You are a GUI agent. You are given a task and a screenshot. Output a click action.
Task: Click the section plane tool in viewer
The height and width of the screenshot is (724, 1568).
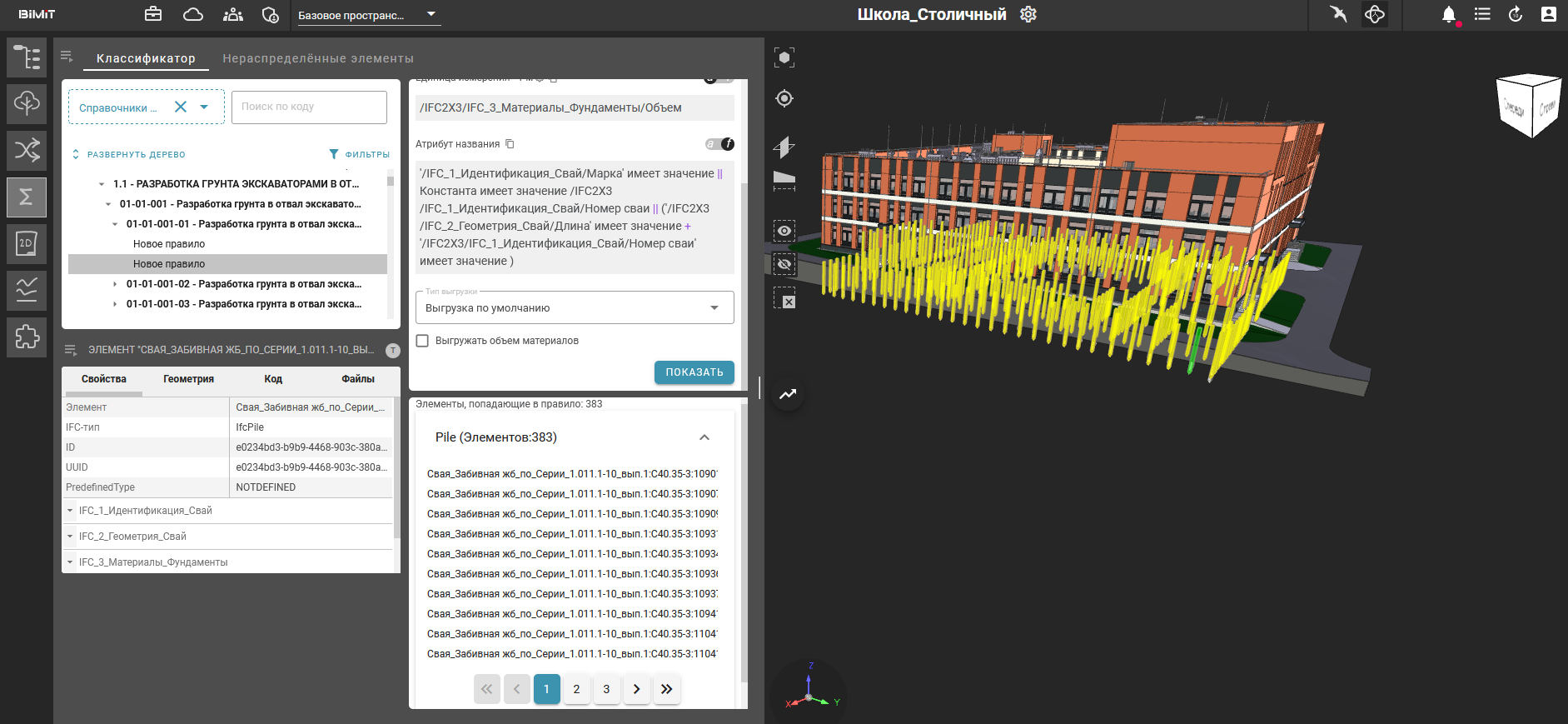[784, 147]
